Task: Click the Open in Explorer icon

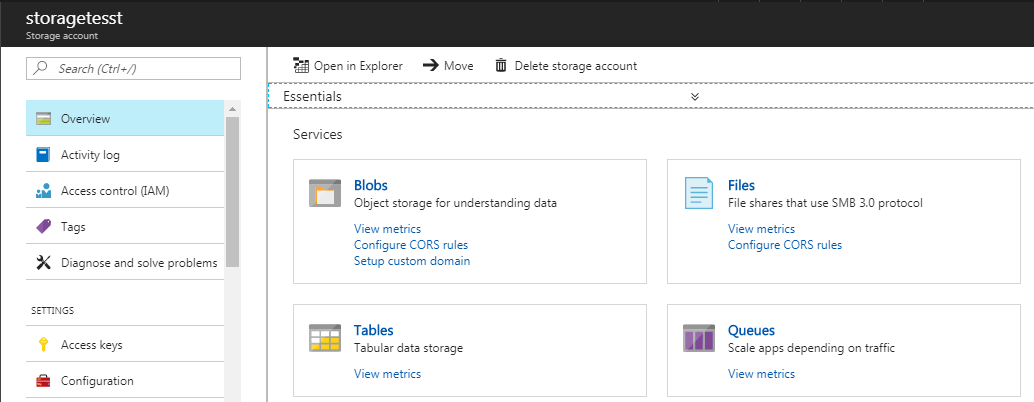Action: 301,65
